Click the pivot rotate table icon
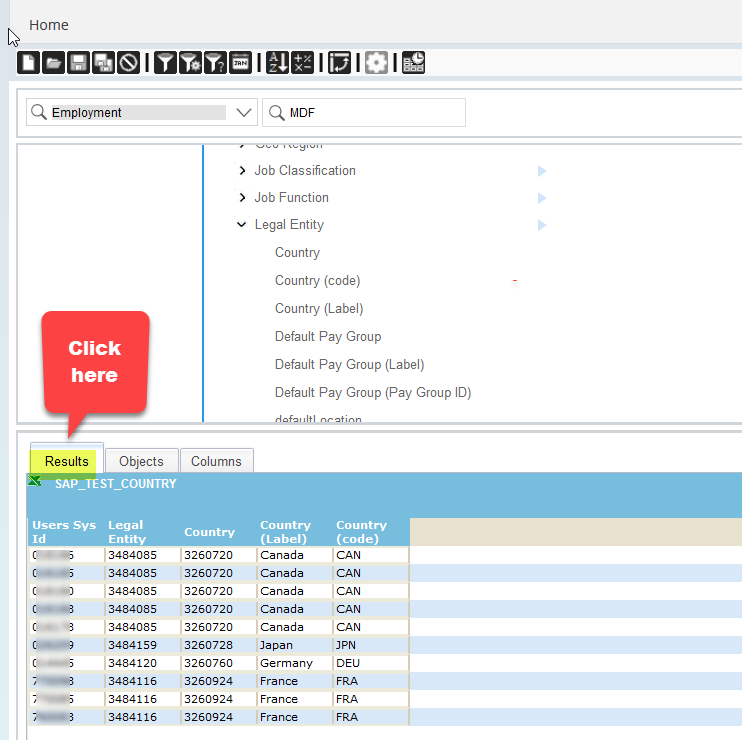This screenshot has width=742, height=740. (339, 62)
